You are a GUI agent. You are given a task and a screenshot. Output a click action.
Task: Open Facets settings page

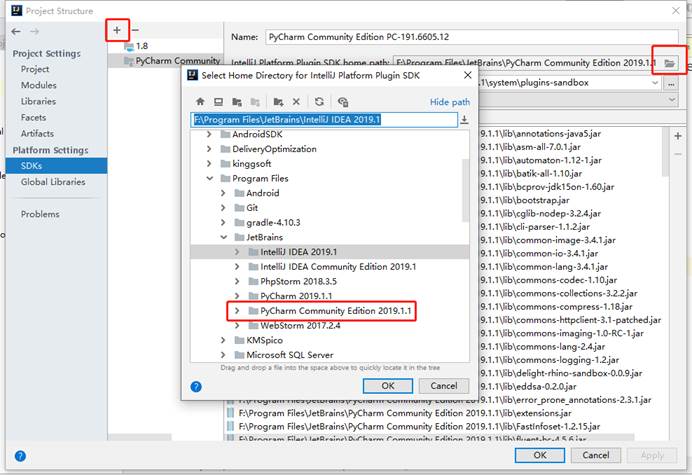click(x=34, y=117)
